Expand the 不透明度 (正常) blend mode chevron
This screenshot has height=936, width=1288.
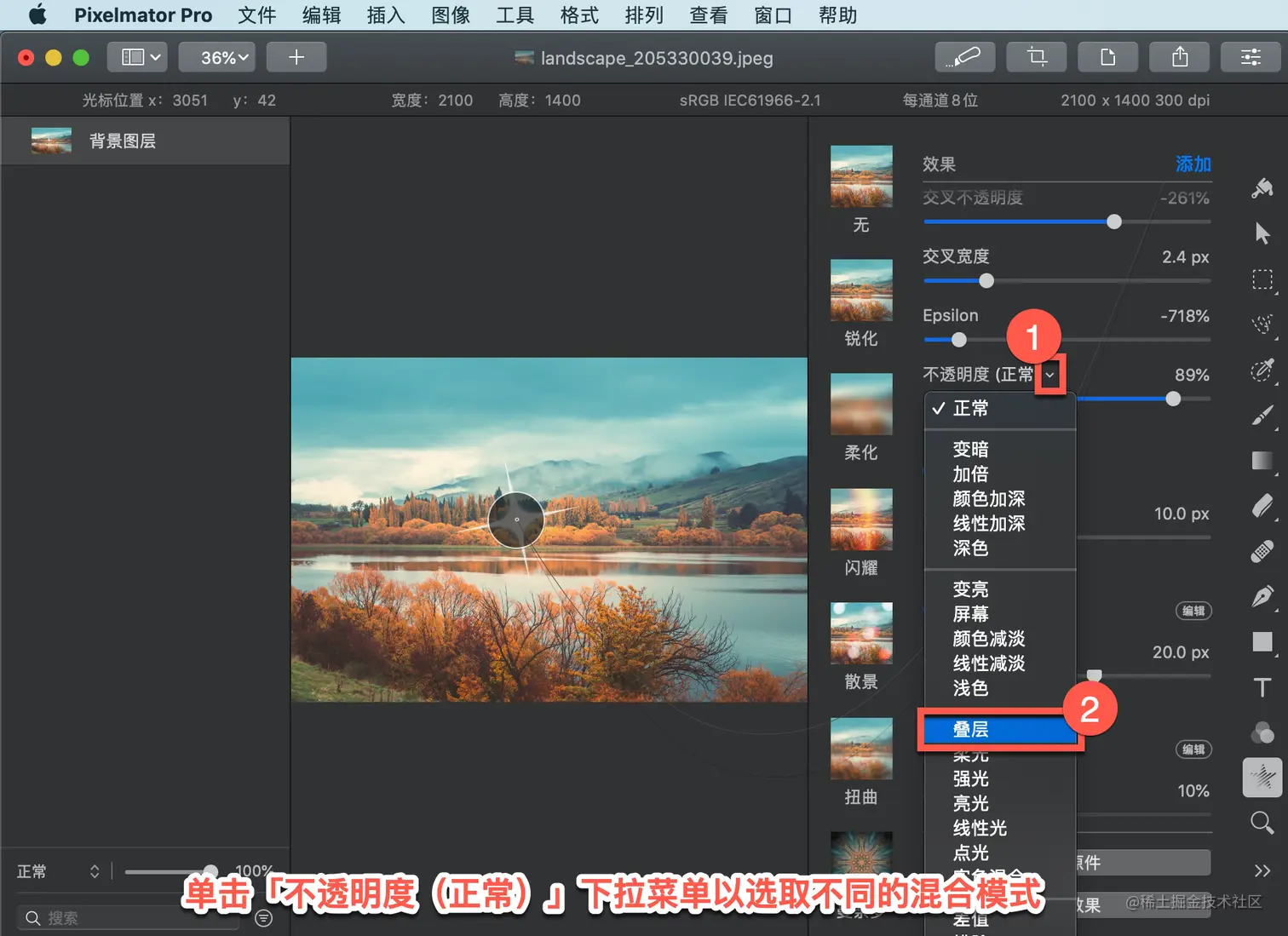click(1049, 375)
